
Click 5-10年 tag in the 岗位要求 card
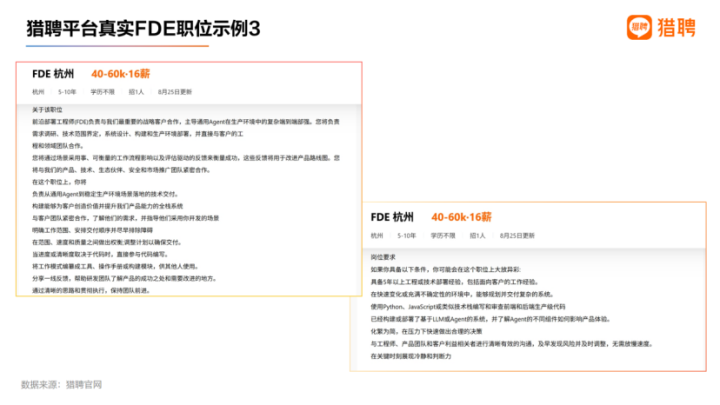click(x=406, y=236)
